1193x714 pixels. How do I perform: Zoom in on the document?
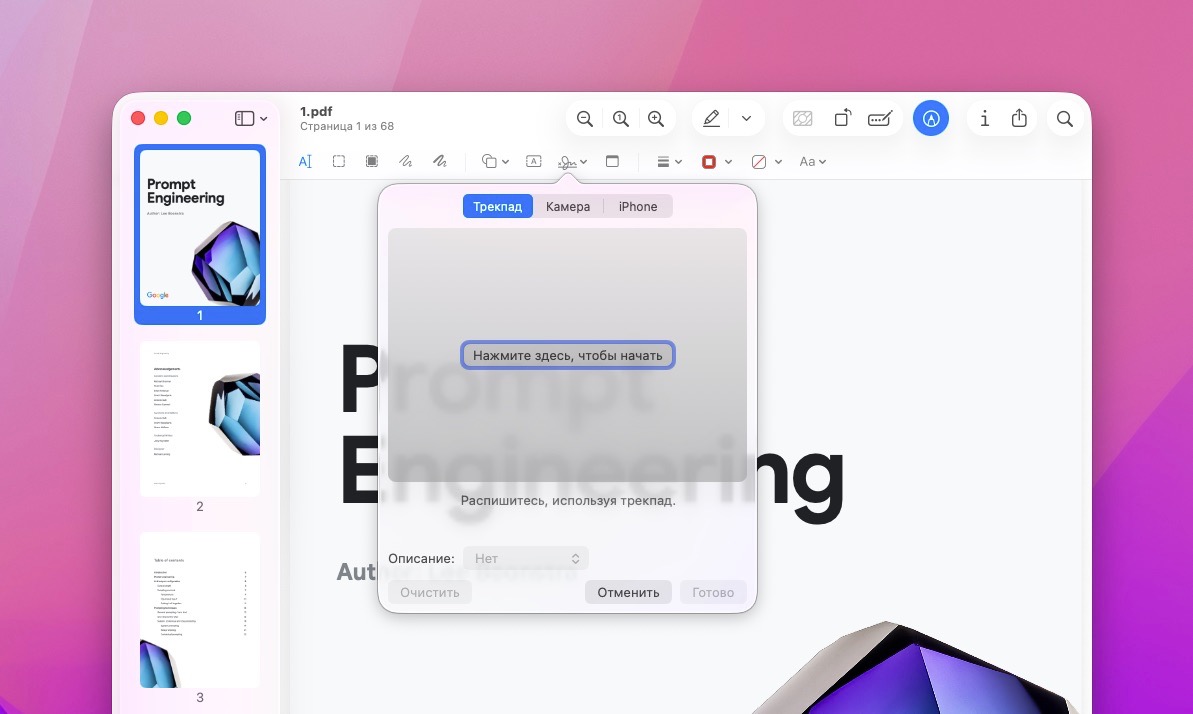pyautogui.click(x=656, y=119)
